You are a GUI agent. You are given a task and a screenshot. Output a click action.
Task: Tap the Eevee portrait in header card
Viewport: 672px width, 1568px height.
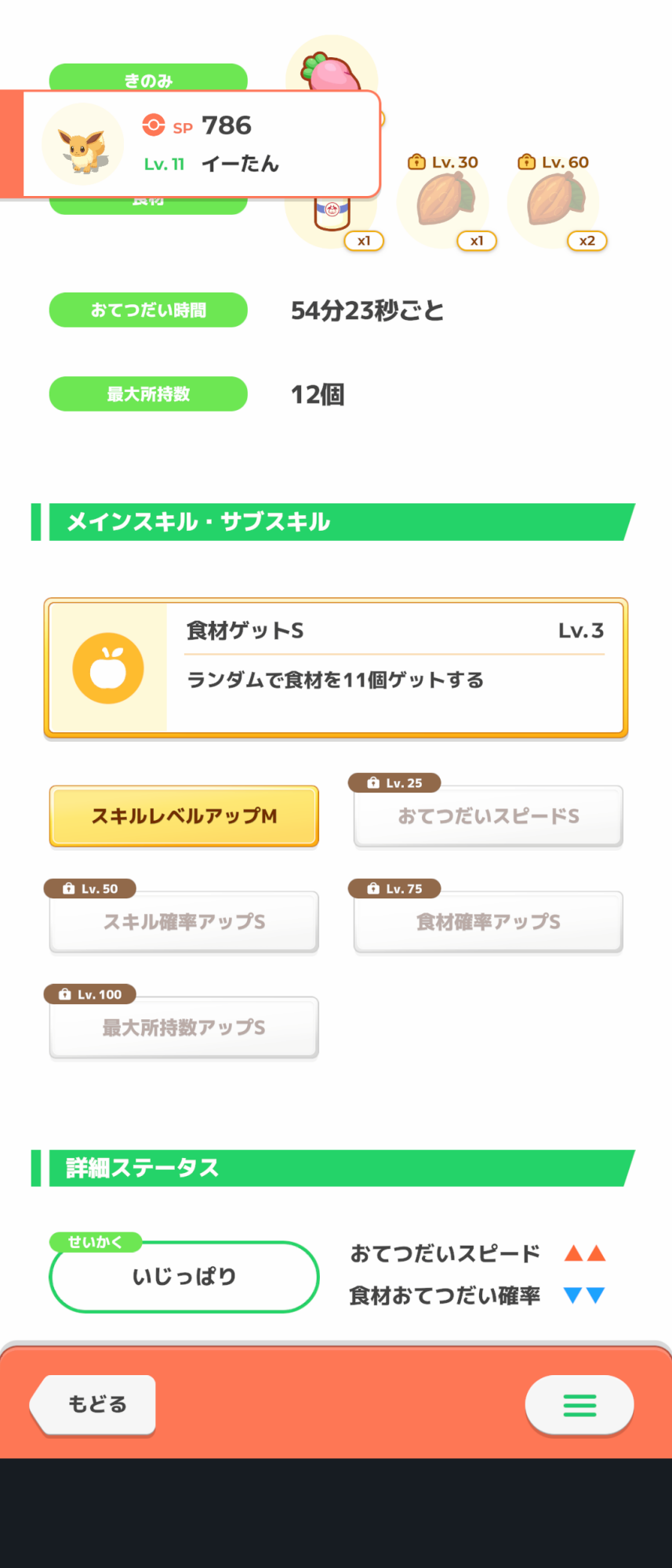click(82, 144)
